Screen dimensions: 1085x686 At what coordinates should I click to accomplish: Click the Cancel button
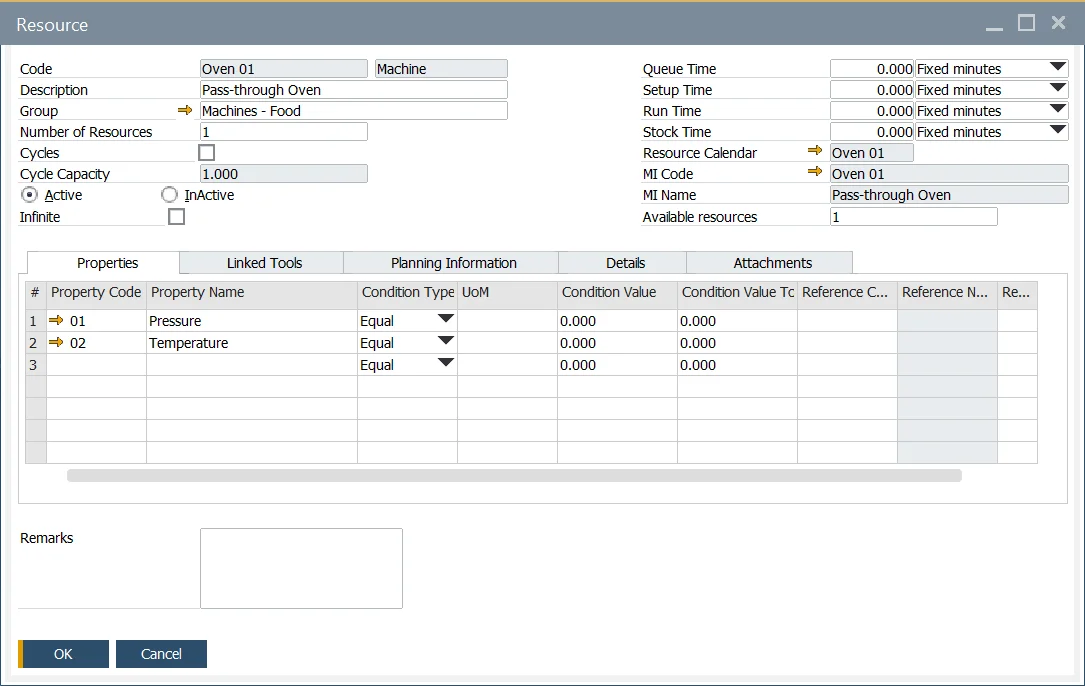(x=161, y=654)
